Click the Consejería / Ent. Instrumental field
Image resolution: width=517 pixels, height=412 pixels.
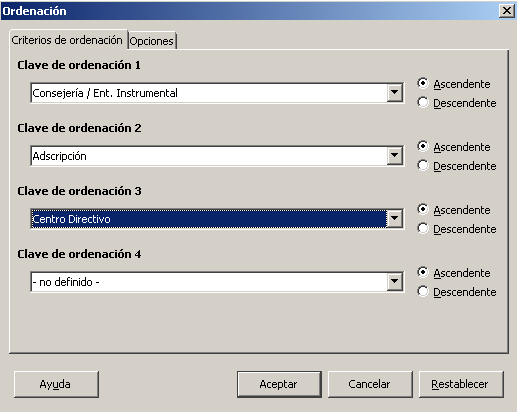(209, 93)
